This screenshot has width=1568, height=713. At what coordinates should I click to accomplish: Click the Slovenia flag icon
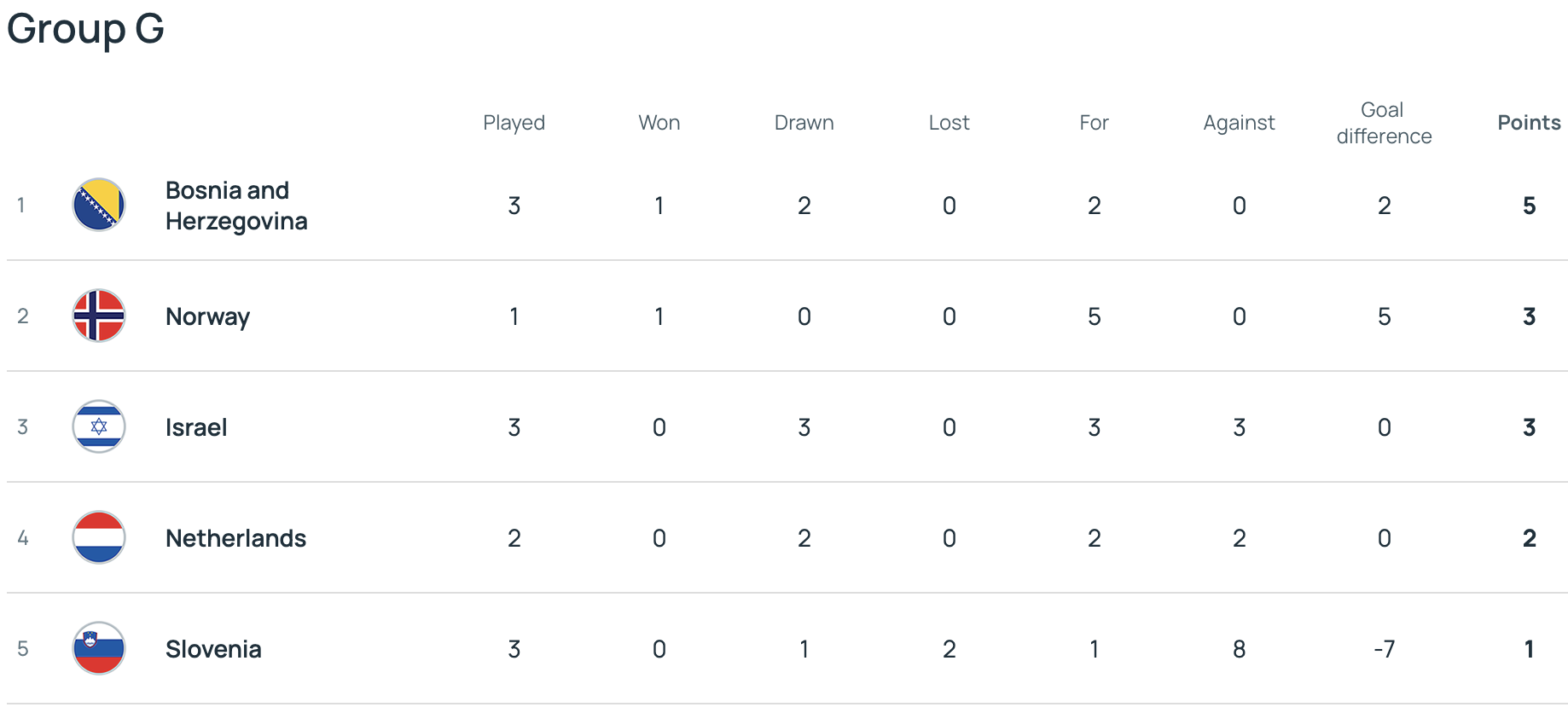click(x=99, y=649)
